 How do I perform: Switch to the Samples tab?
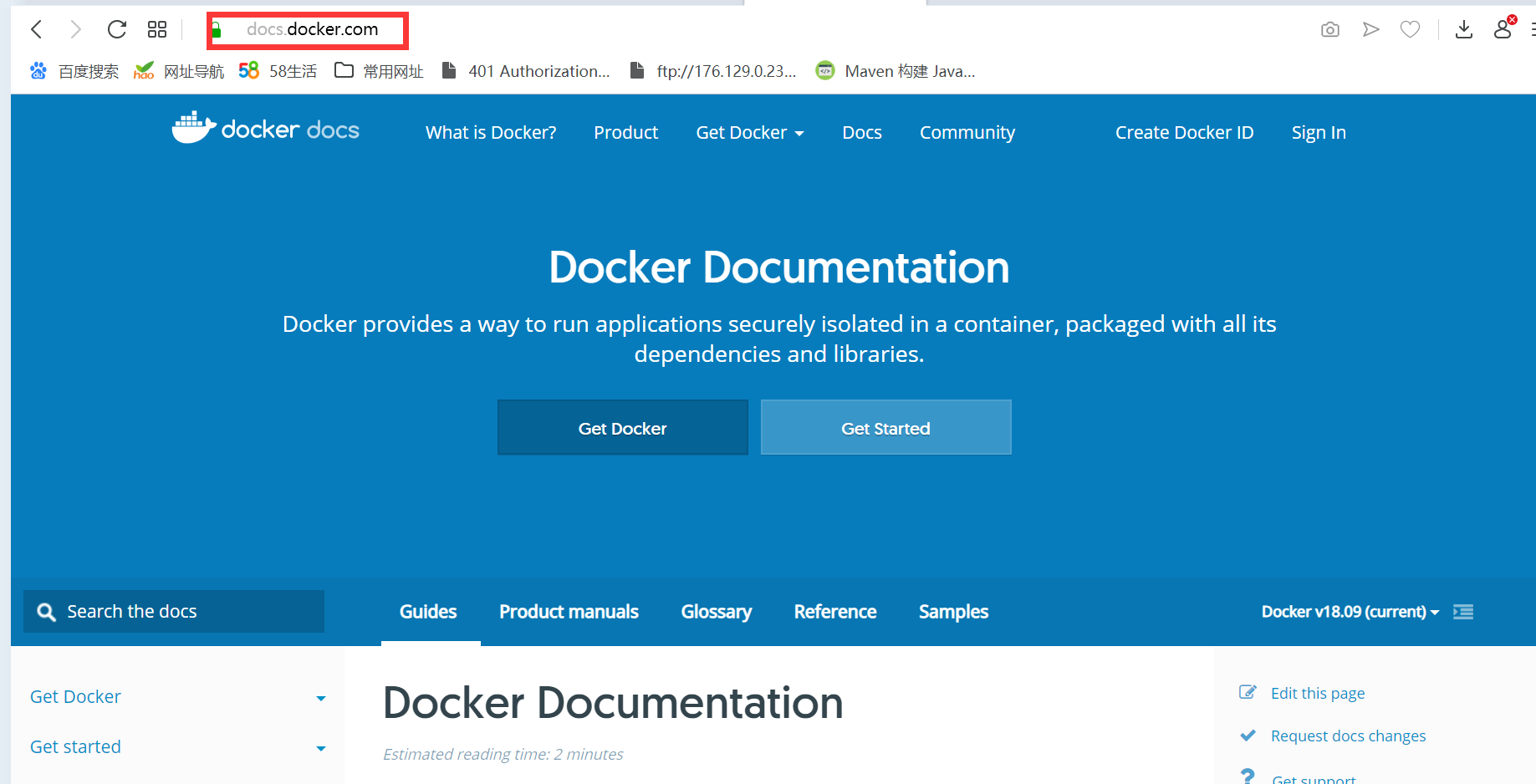point(953,612)
